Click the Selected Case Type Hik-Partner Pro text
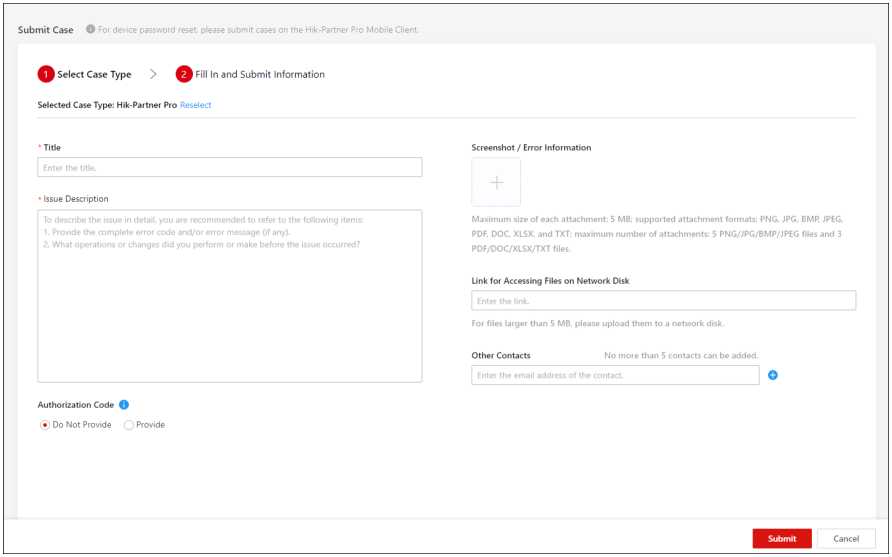 pos(107,105)
